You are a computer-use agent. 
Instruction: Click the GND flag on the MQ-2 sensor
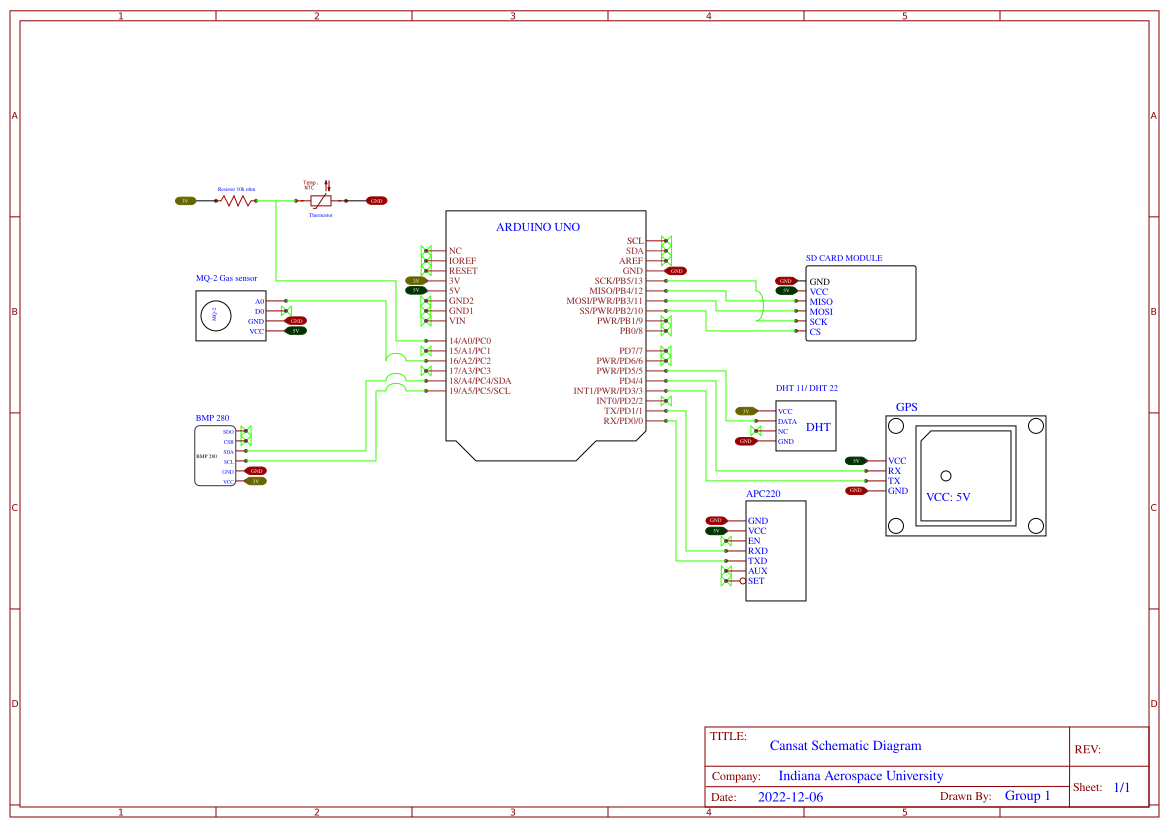click(296, 321)
